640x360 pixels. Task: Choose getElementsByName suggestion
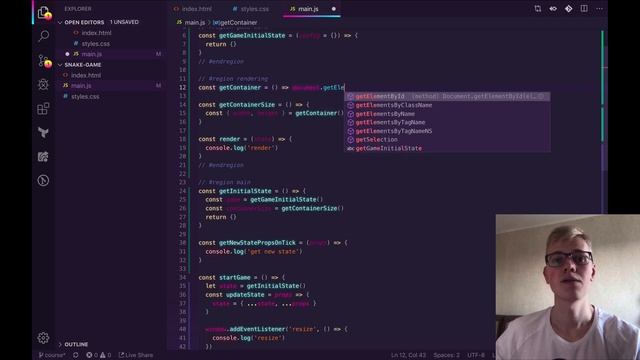click(x=447, y=114)
